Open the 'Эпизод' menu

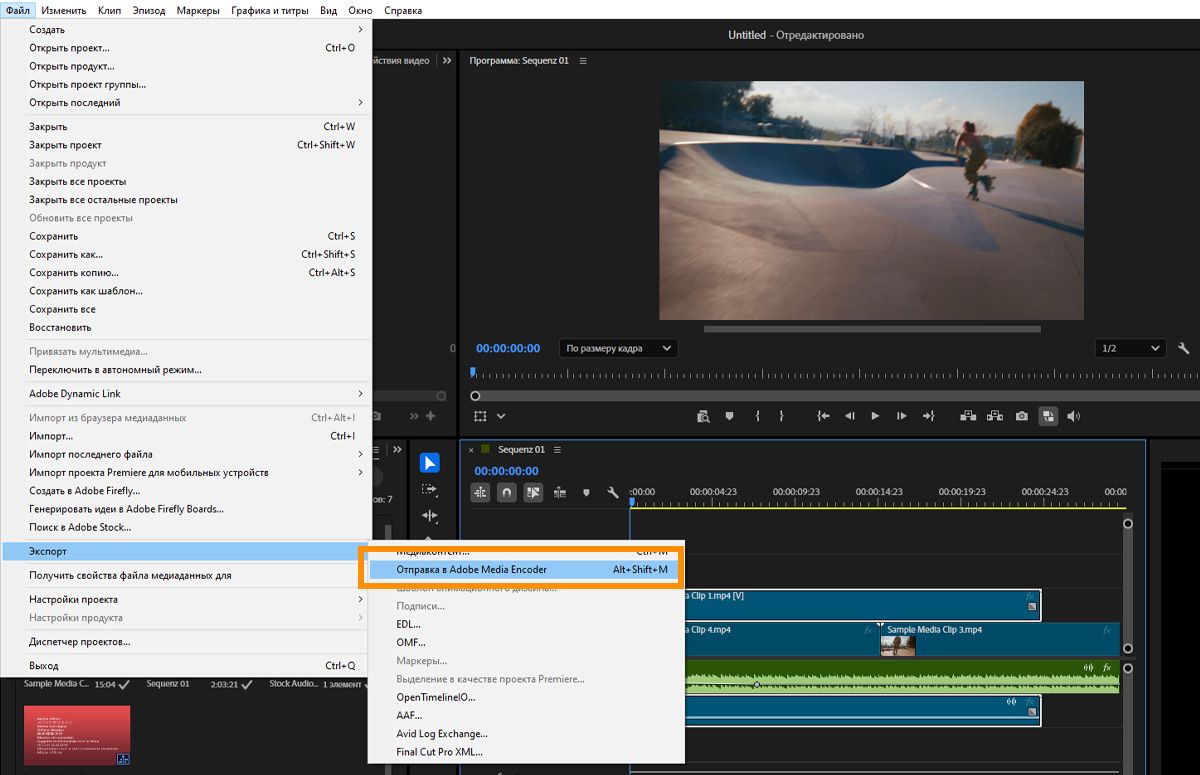[x=149, y=10]
